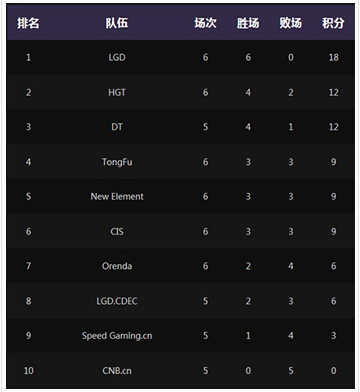Click the 败场 column header
The height and width of the screenshot is (392, 360).
(291, 23)
